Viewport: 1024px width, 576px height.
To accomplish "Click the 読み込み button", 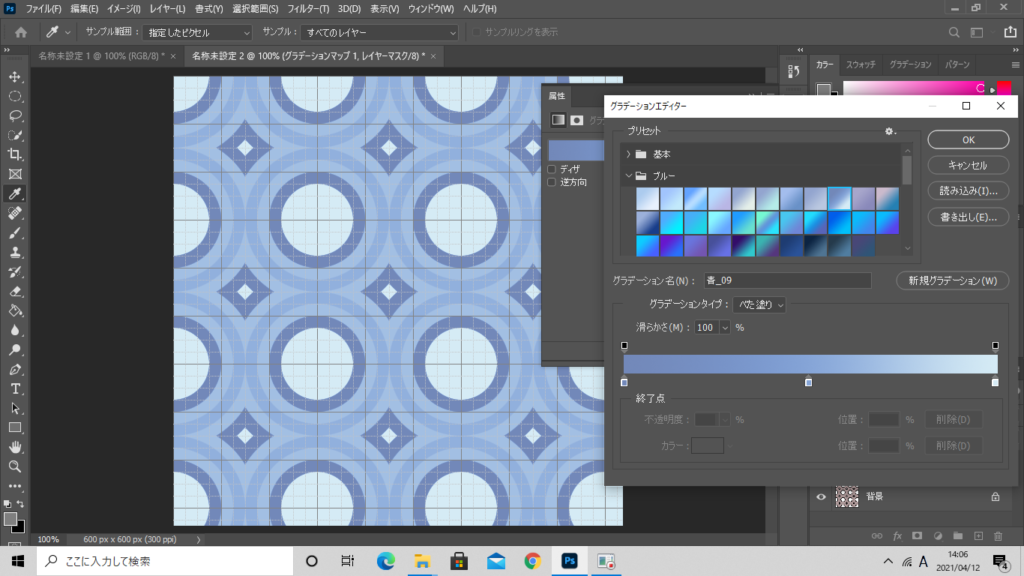I will tap(968, 191).
